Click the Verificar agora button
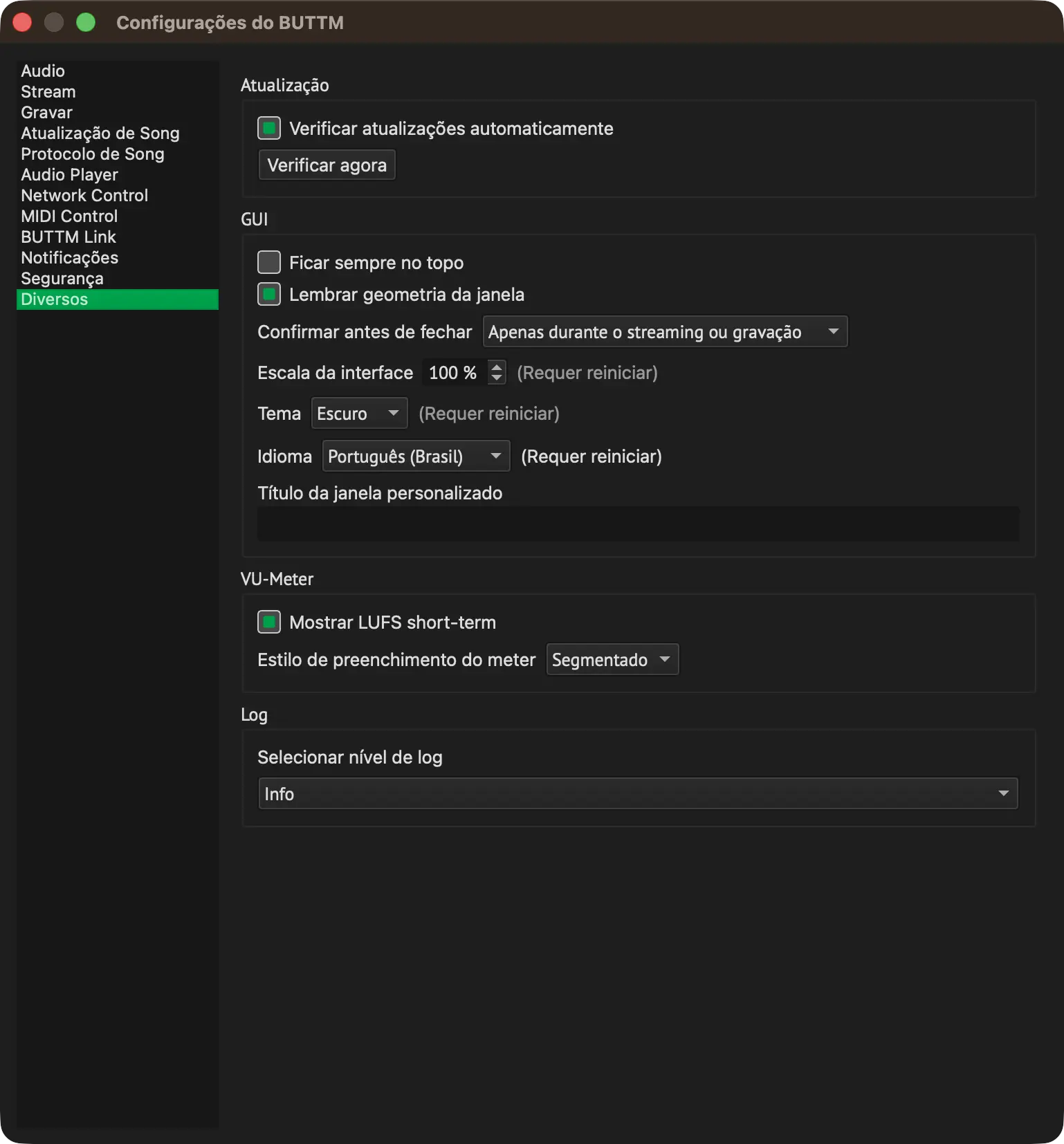Screen dimensions: 1064x1144 pos(327,165)
